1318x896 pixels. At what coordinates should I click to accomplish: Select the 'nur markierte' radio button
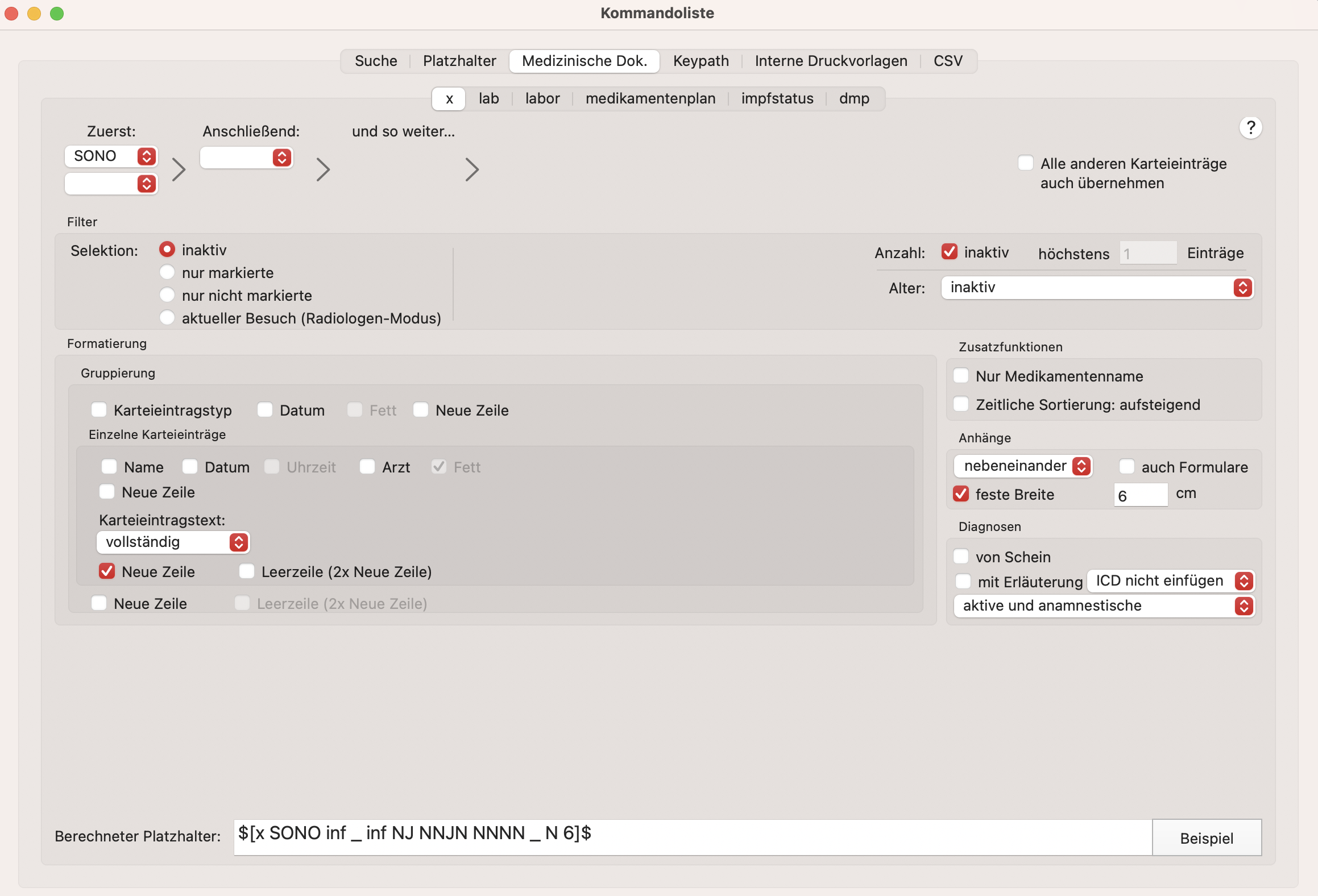(x=167, y=272)
